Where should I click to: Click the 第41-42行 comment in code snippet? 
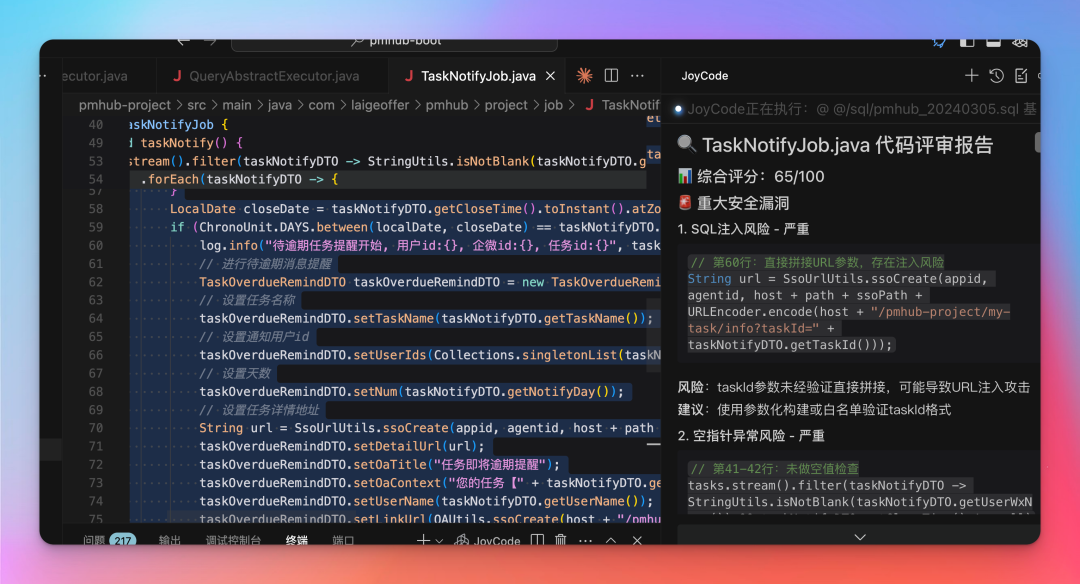pos(774,469)
